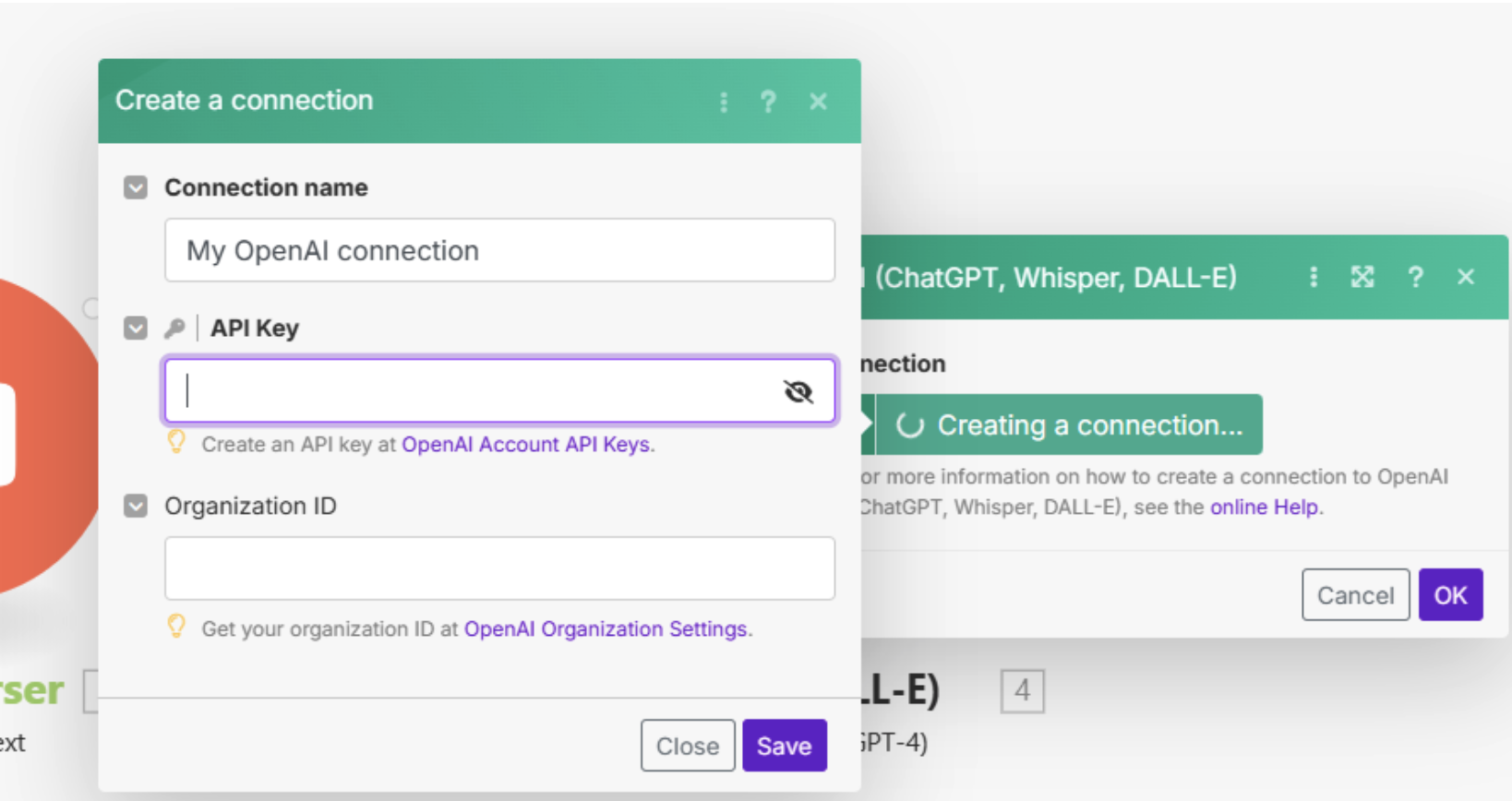Collapse the API Key field toggle
1512x801 pixels.
[x=136, y=329]
